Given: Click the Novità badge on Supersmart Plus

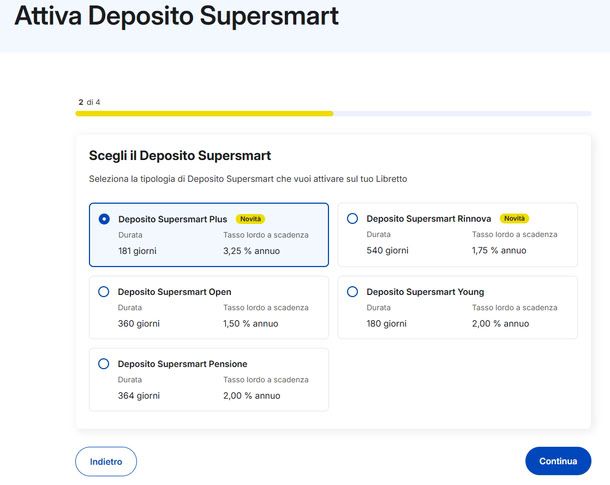Looking at the screenshot, I should point(250,219).
